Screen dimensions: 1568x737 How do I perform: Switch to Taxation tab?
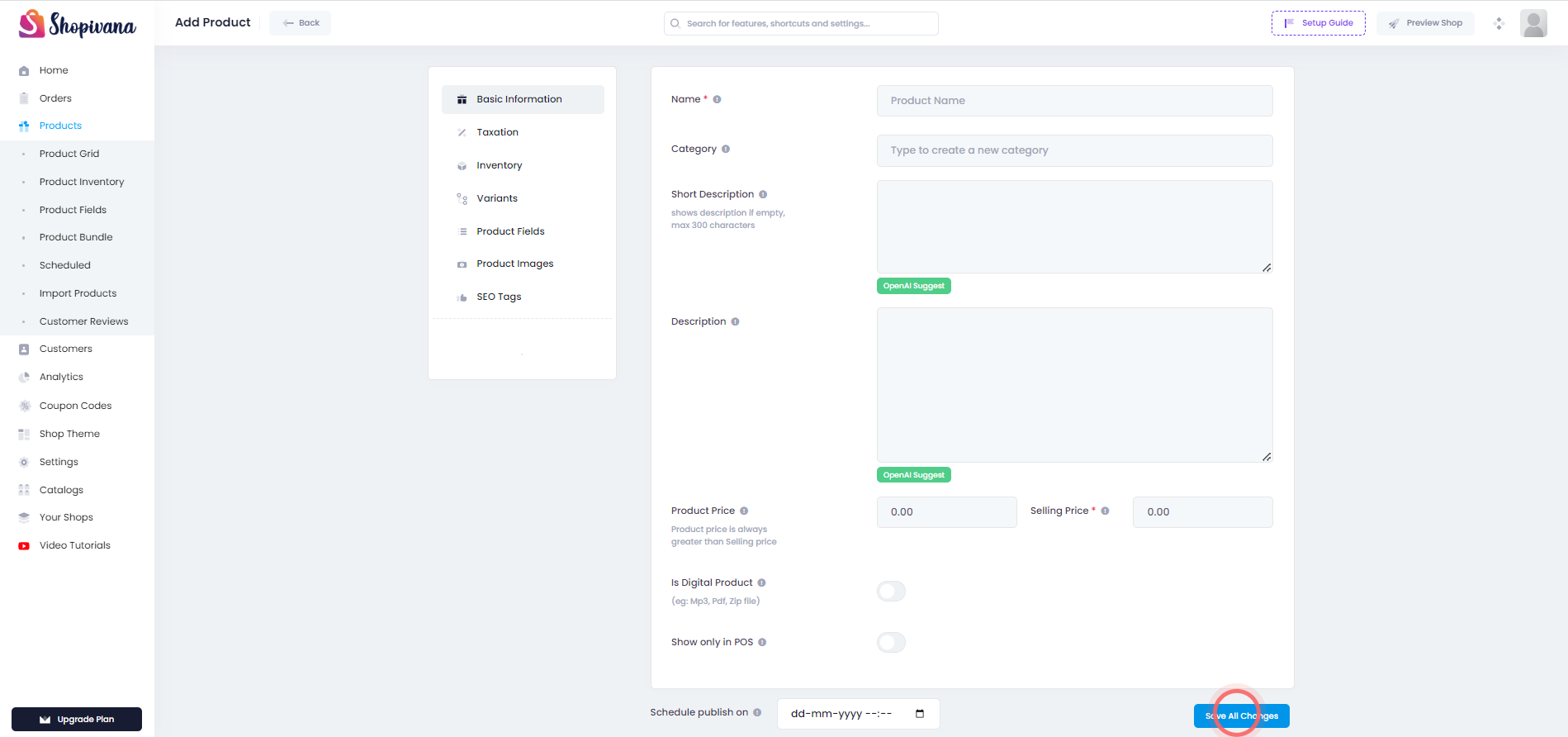pos(523,132)
